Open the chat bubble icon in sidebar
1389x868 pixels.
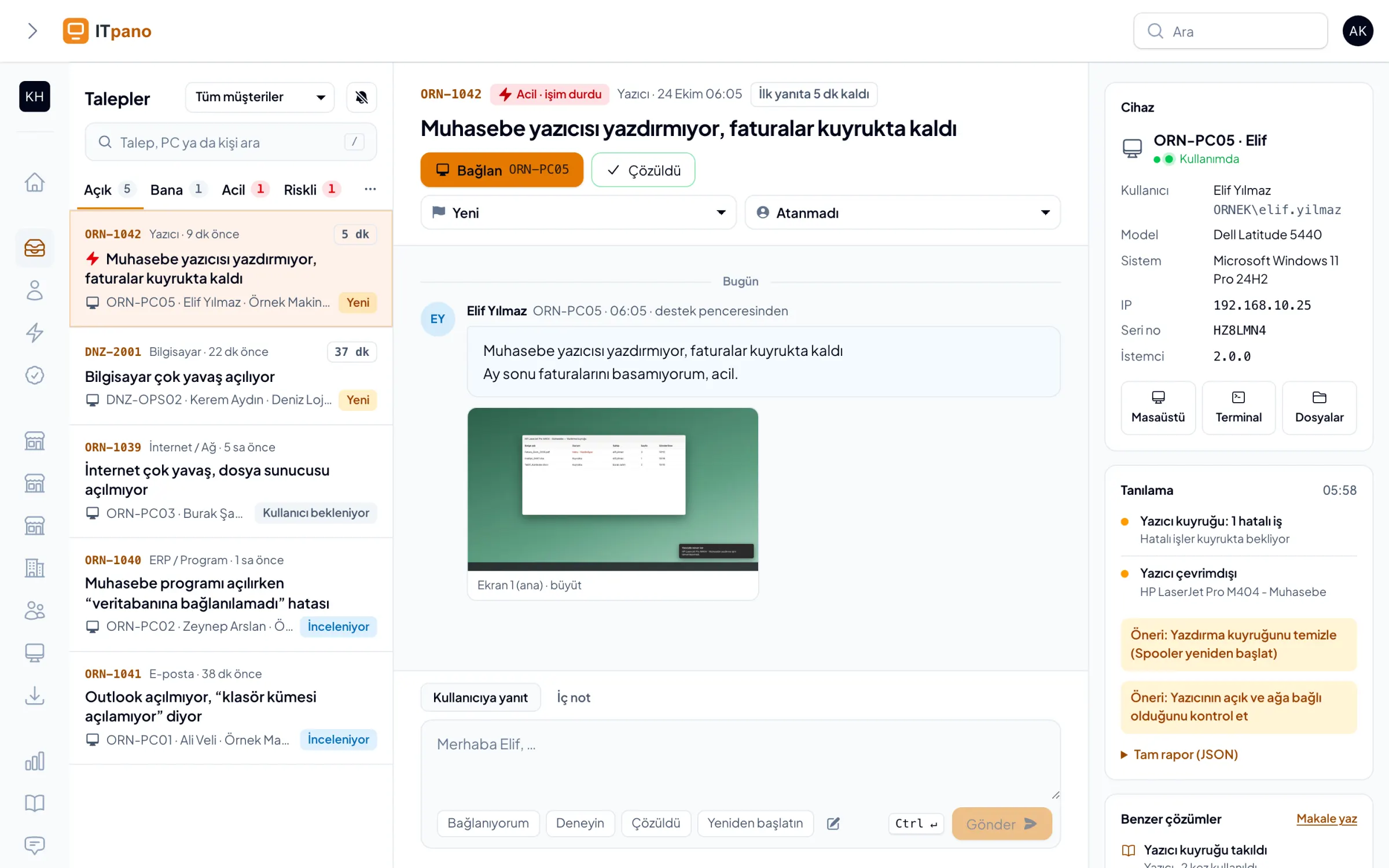point(35,845)
